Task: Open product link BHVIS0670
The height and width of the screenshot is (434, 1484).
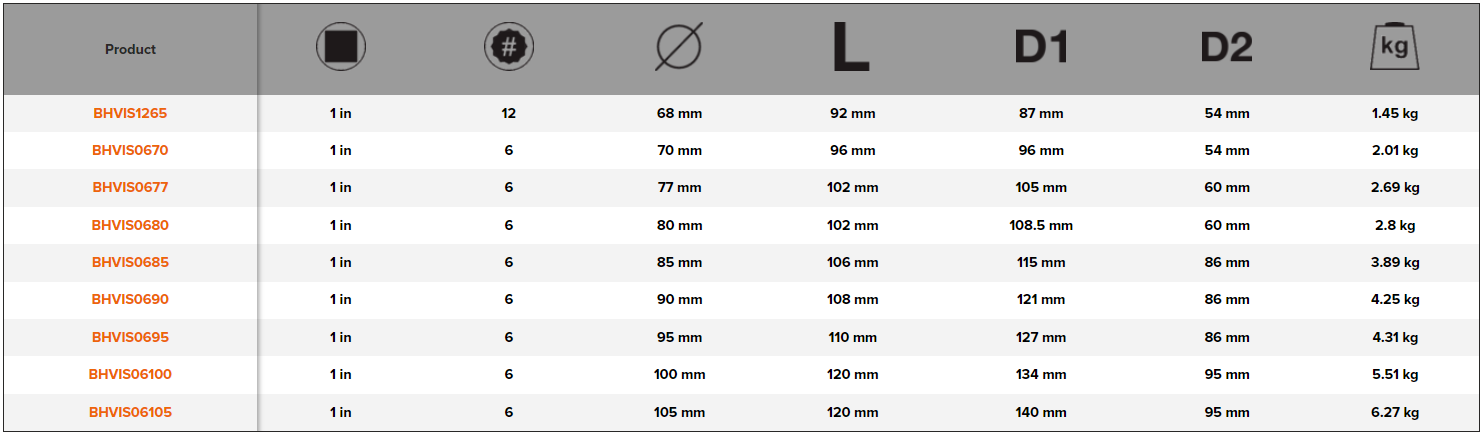Action: click(130, 150)
